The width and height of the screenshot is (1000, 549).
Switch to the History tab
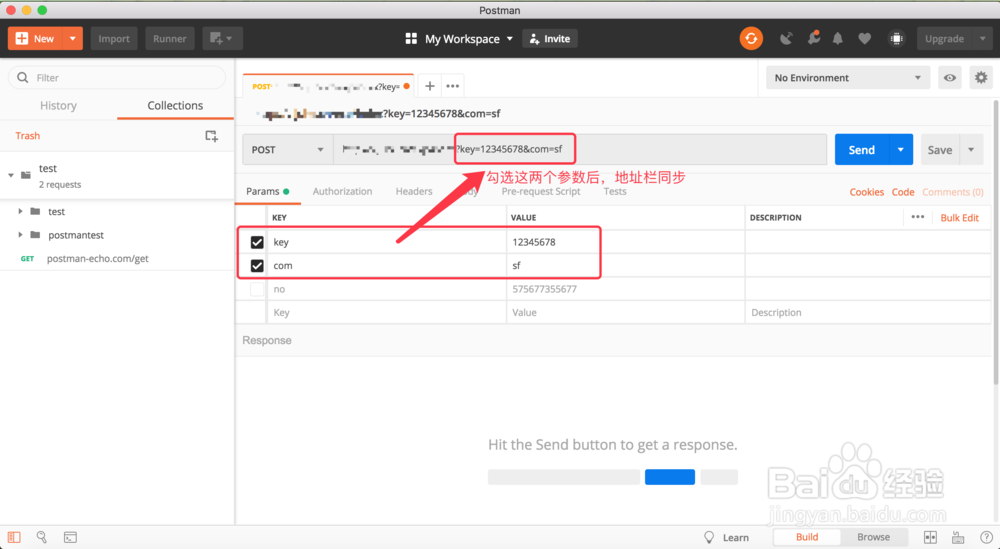[x=59, y=106]
